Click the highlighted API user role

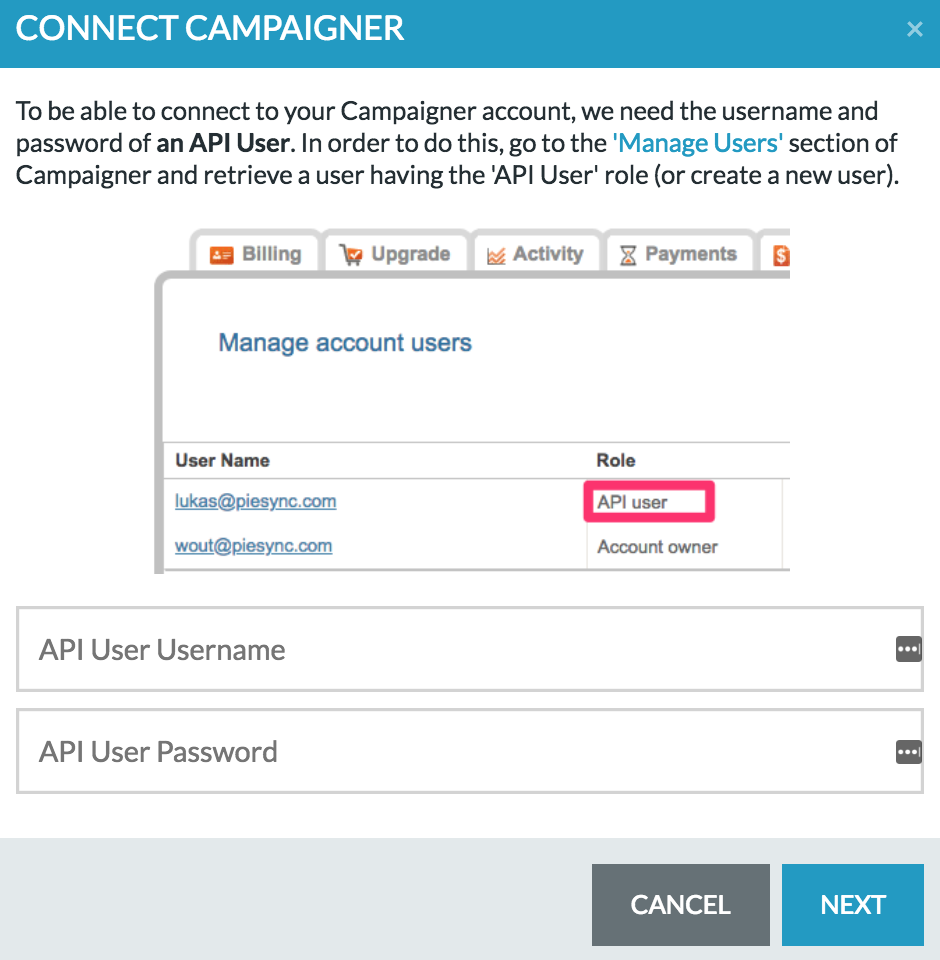(x=649, y=501)
